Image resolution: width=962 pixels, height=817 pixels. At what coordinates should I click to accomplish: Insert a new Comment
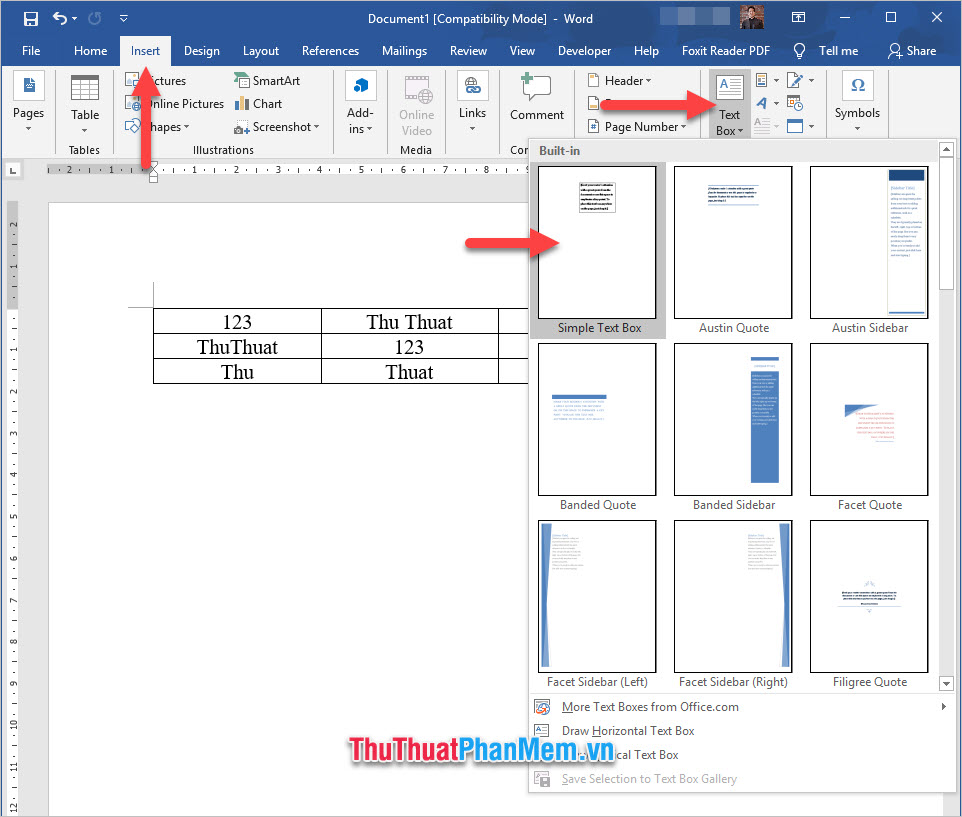pos(537,98)
